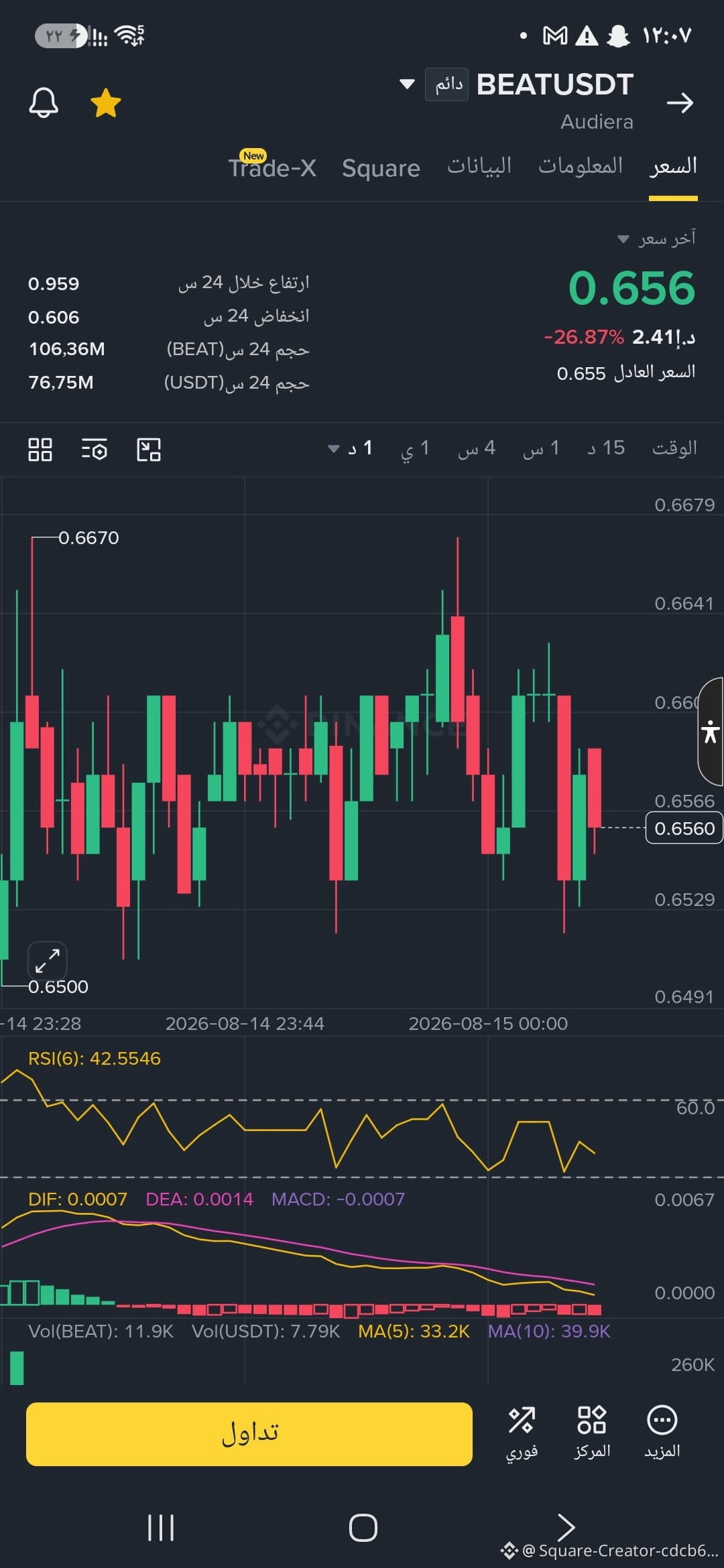The width and height of the screenshot is (724, 1568).
Task: Tap the Wi-Fi status icon
Action: (x=130, y=35)
